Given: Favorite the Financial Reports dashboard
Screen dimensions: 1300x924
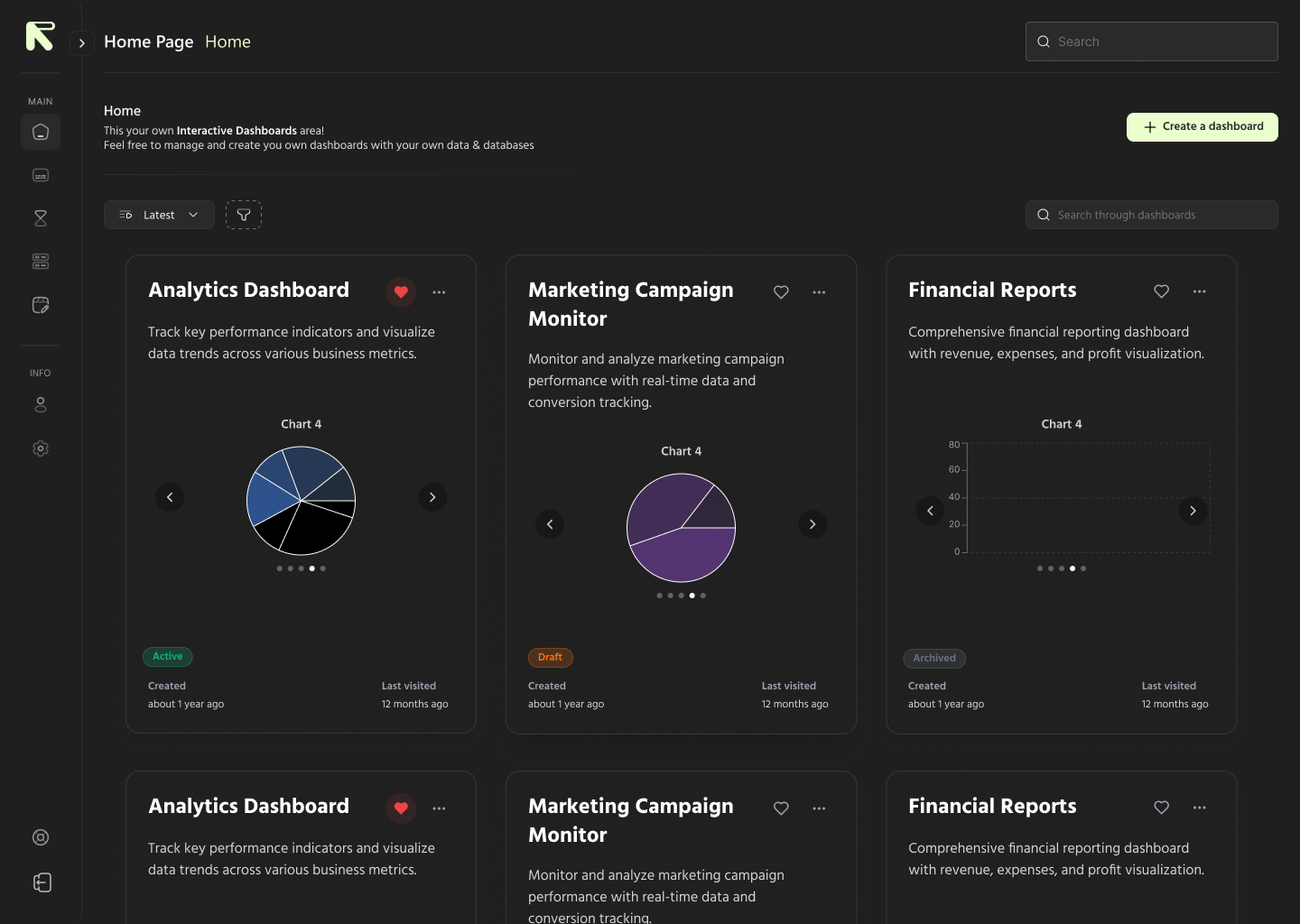Looking at the screenshot, I should click(x=1162, y=291).
